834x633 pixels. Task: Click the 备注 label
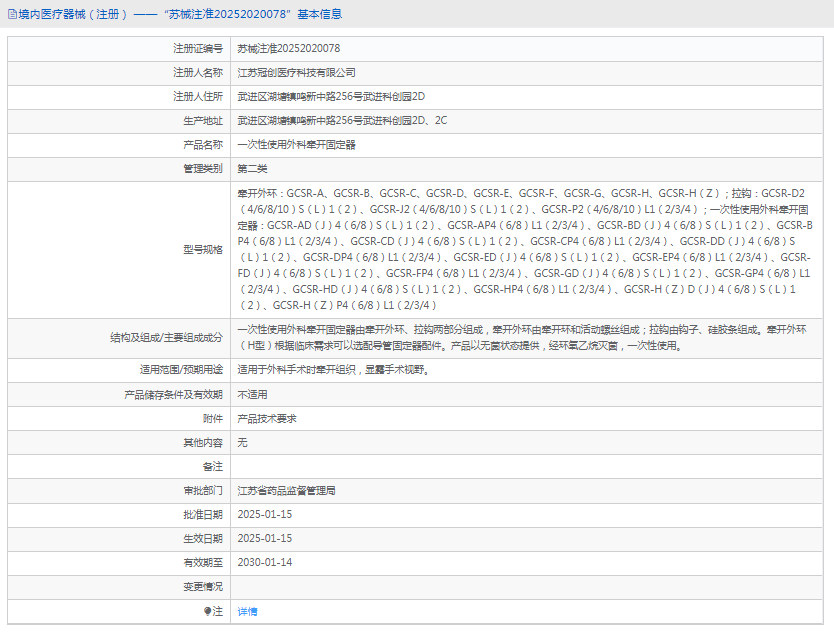213,467
